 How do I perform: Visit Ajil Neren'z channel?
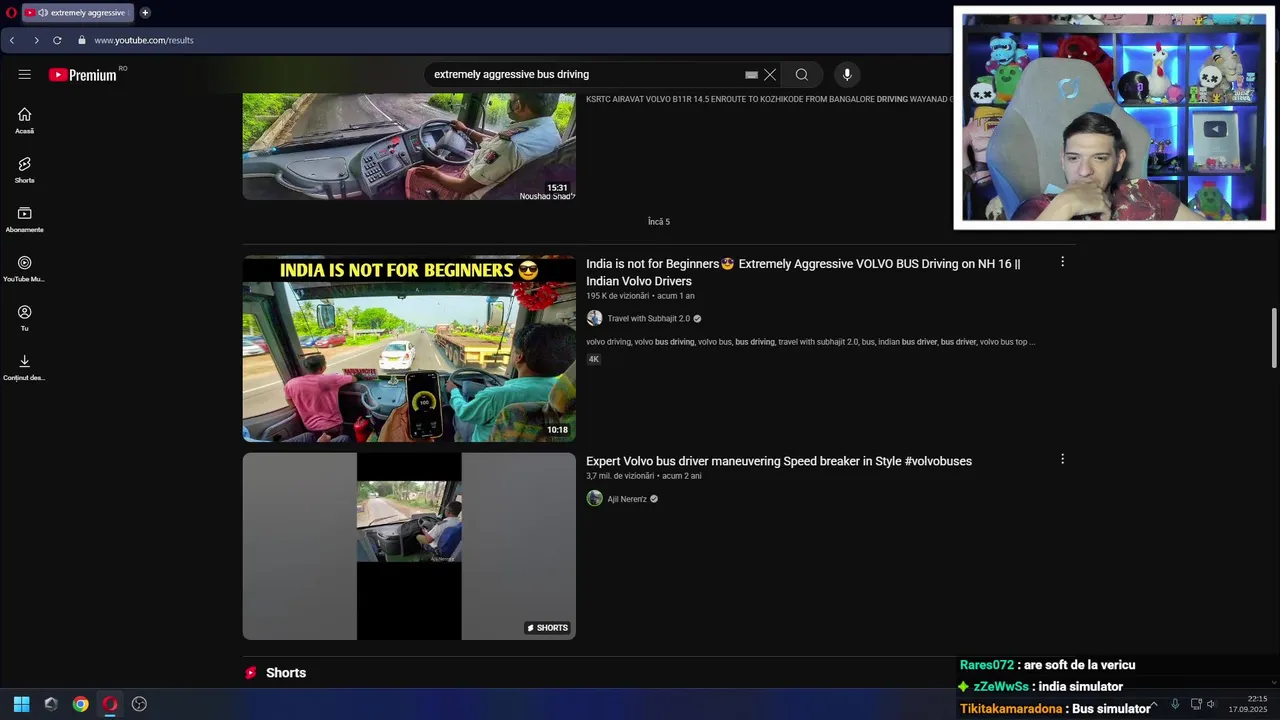pos(627,499)
